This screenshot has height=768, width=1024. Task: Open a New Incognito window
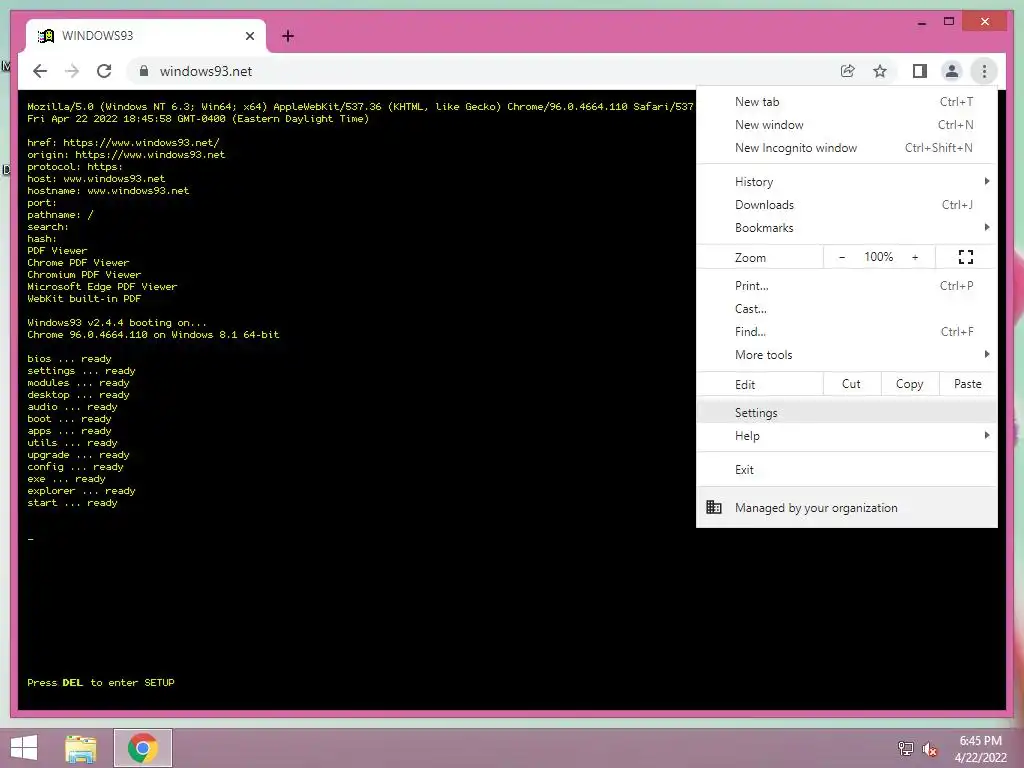point(847,148)
